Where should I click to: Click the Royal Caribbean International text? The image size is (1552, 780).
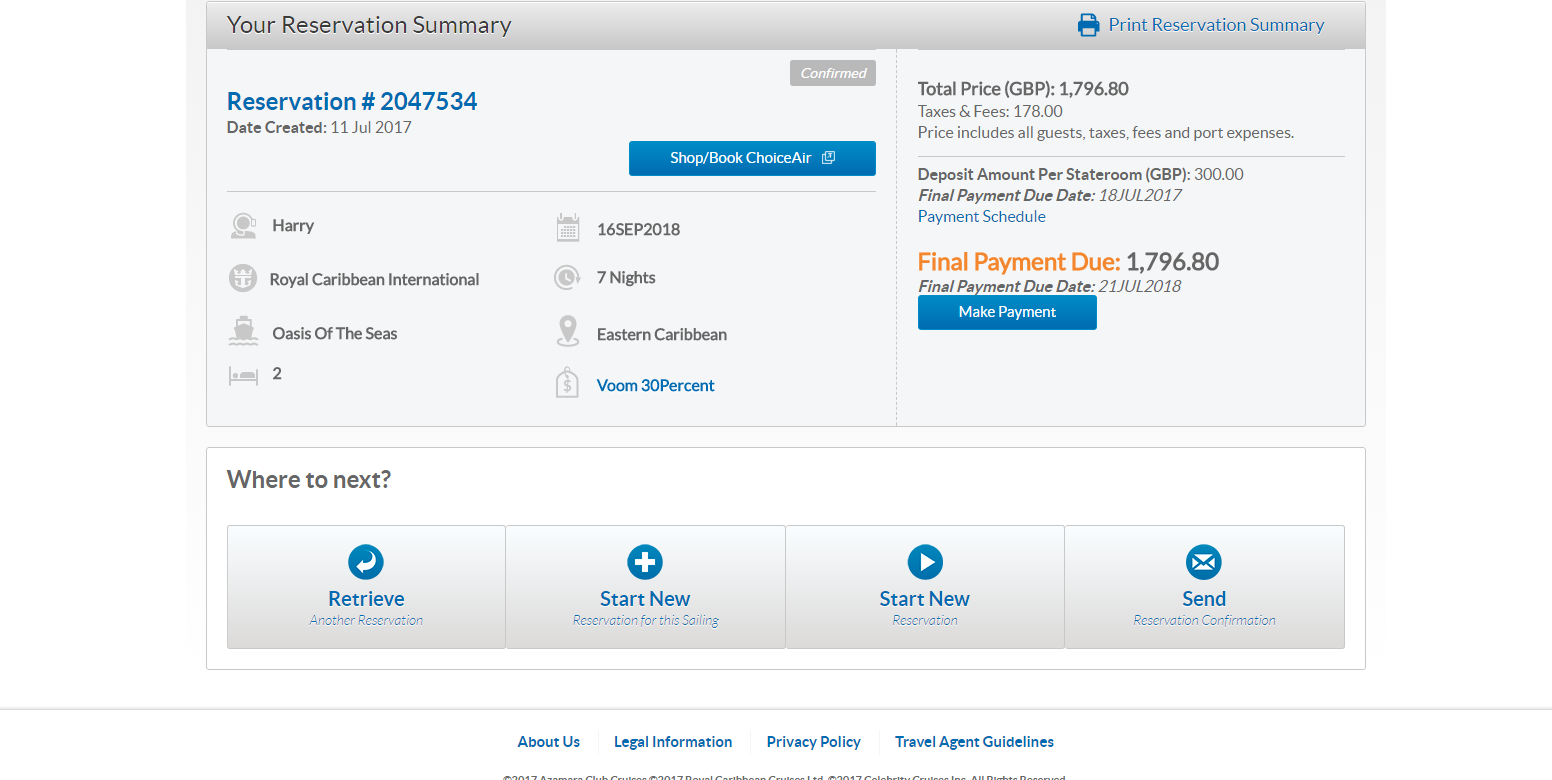pos(374,280)
